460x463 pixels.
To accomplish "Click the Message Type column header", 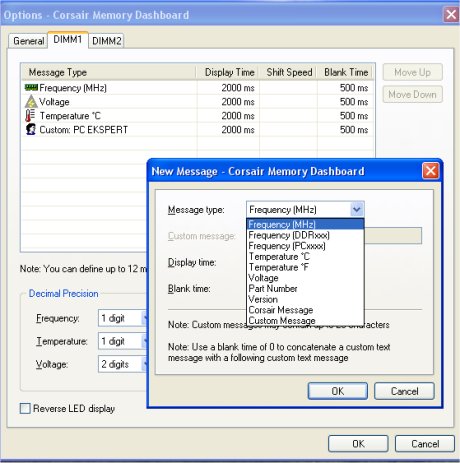I will click(109, 72).
